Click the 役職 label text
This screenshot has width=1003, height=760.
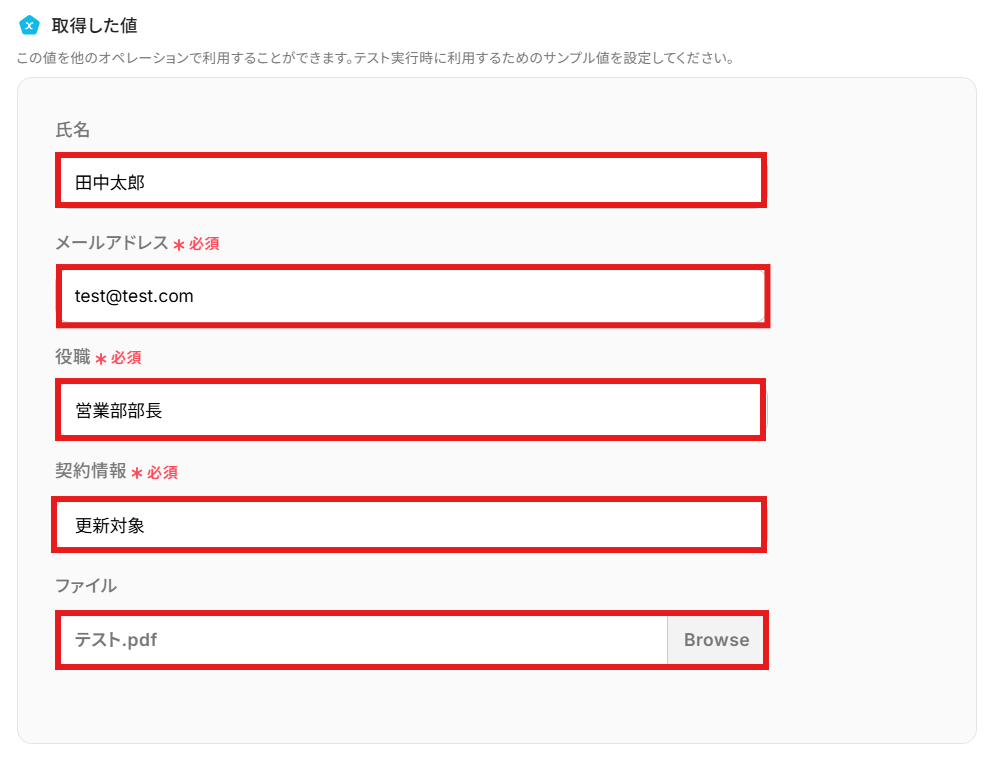73,357
